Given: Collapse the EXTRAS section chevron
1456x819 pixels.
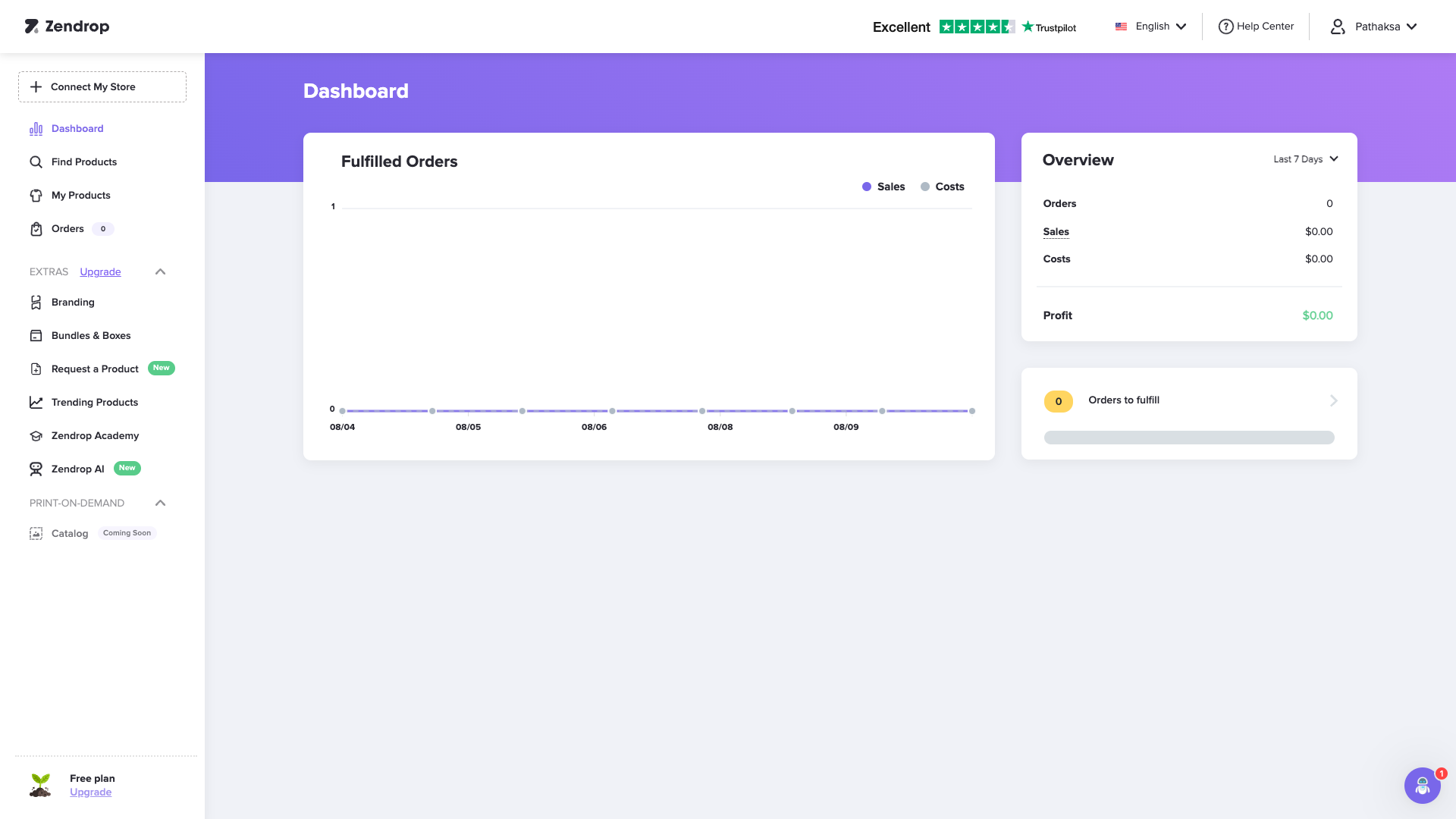Looking at the screenshot, I should (159, 271).
